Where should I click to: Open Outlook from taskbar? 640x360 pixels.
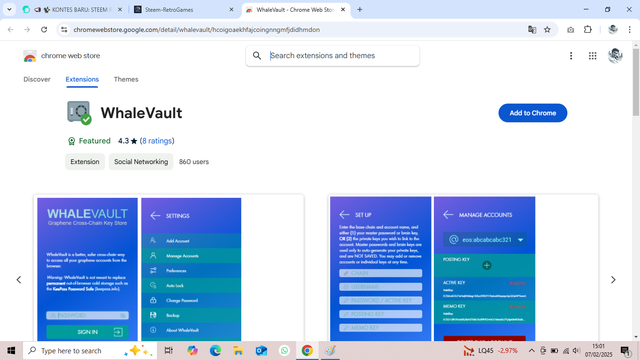(x=261, y=351)
